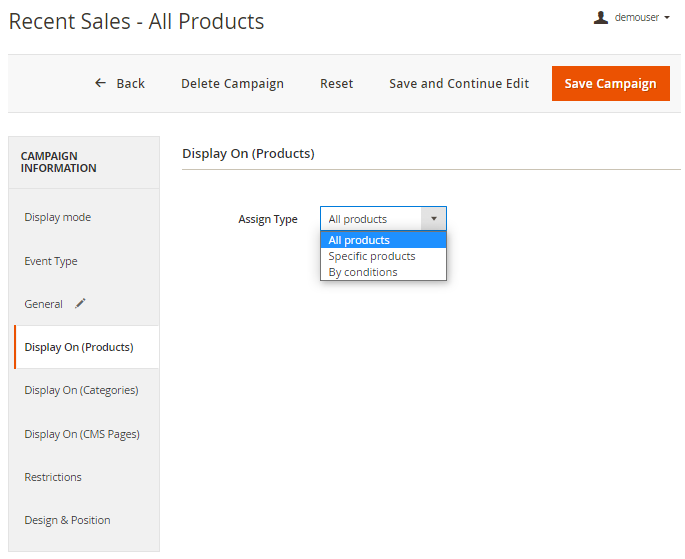Choose 'By conditions' option
685x559 pixels.
coord(363,272)
